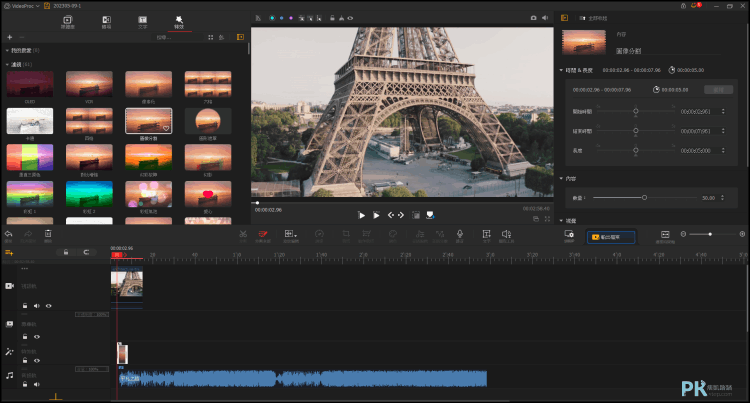Select the blue audio waveform clip
This screenshot has height=403, width=750.
303,379
